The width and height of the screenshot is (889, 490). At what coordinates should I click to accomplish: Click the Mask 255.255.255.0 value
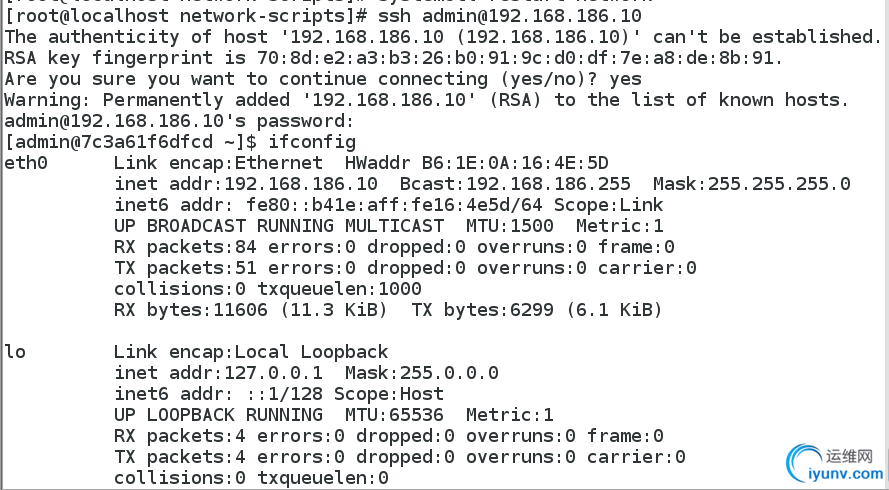pyautogui.click(x=751, y=184)
